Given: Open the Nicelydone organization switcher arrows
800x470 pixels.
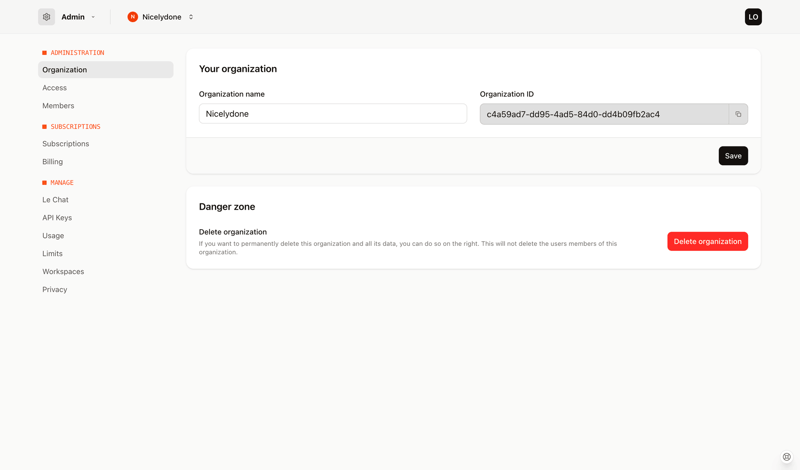Looking at the screenshot, I should (191, 17).
